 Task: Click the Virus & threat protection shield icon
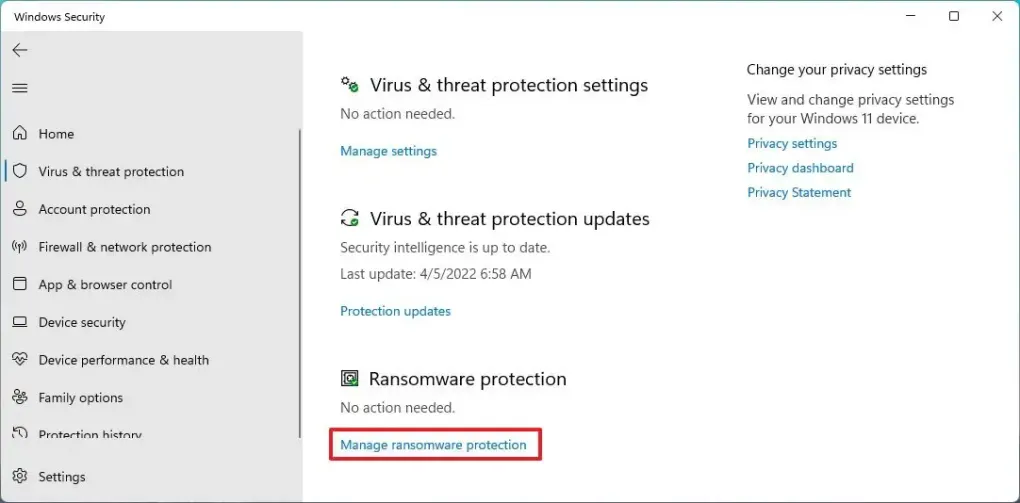(20, 171)
